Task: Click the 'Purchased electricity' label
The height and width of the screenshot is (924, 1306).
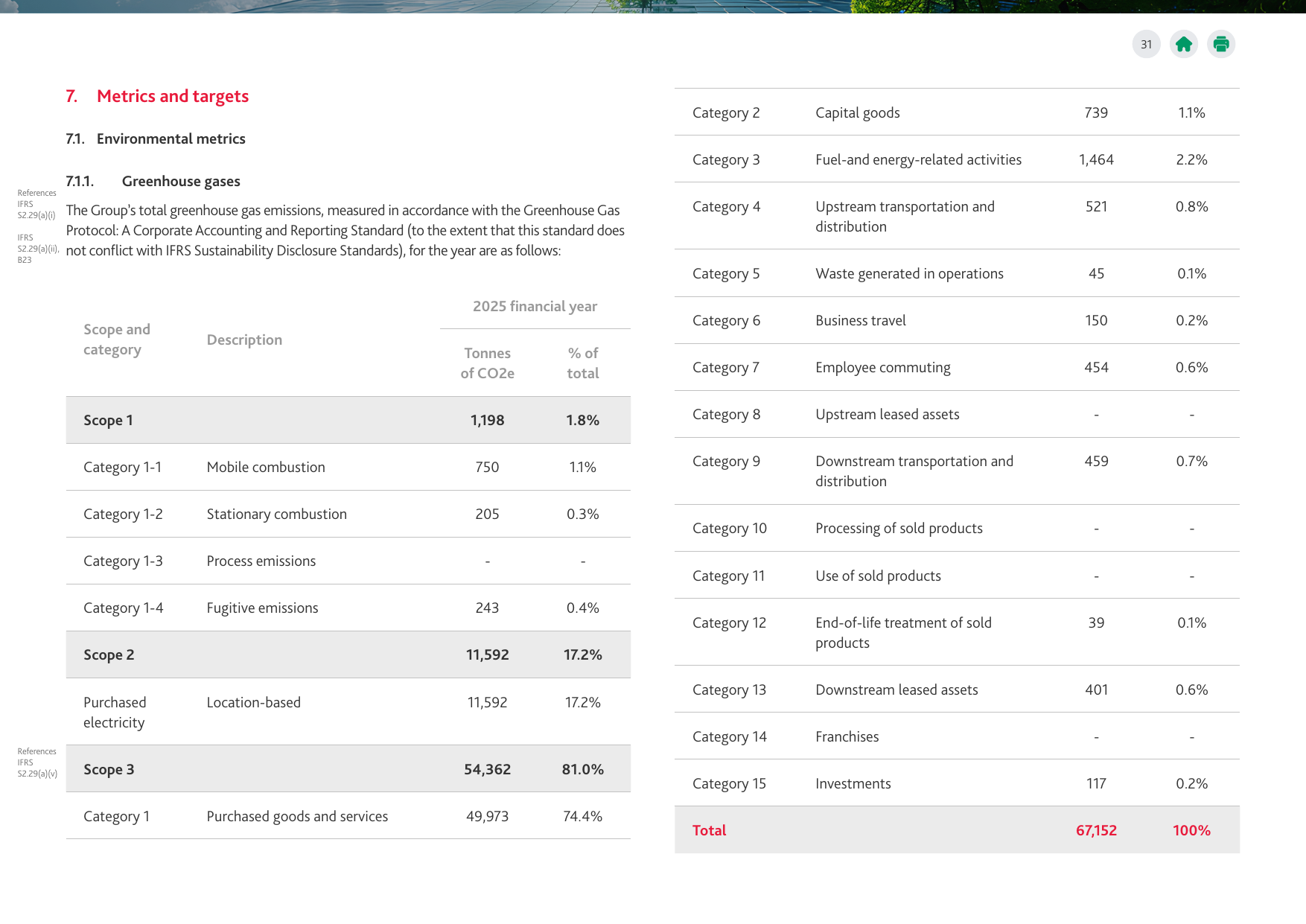Action: [x=115, y=712]
